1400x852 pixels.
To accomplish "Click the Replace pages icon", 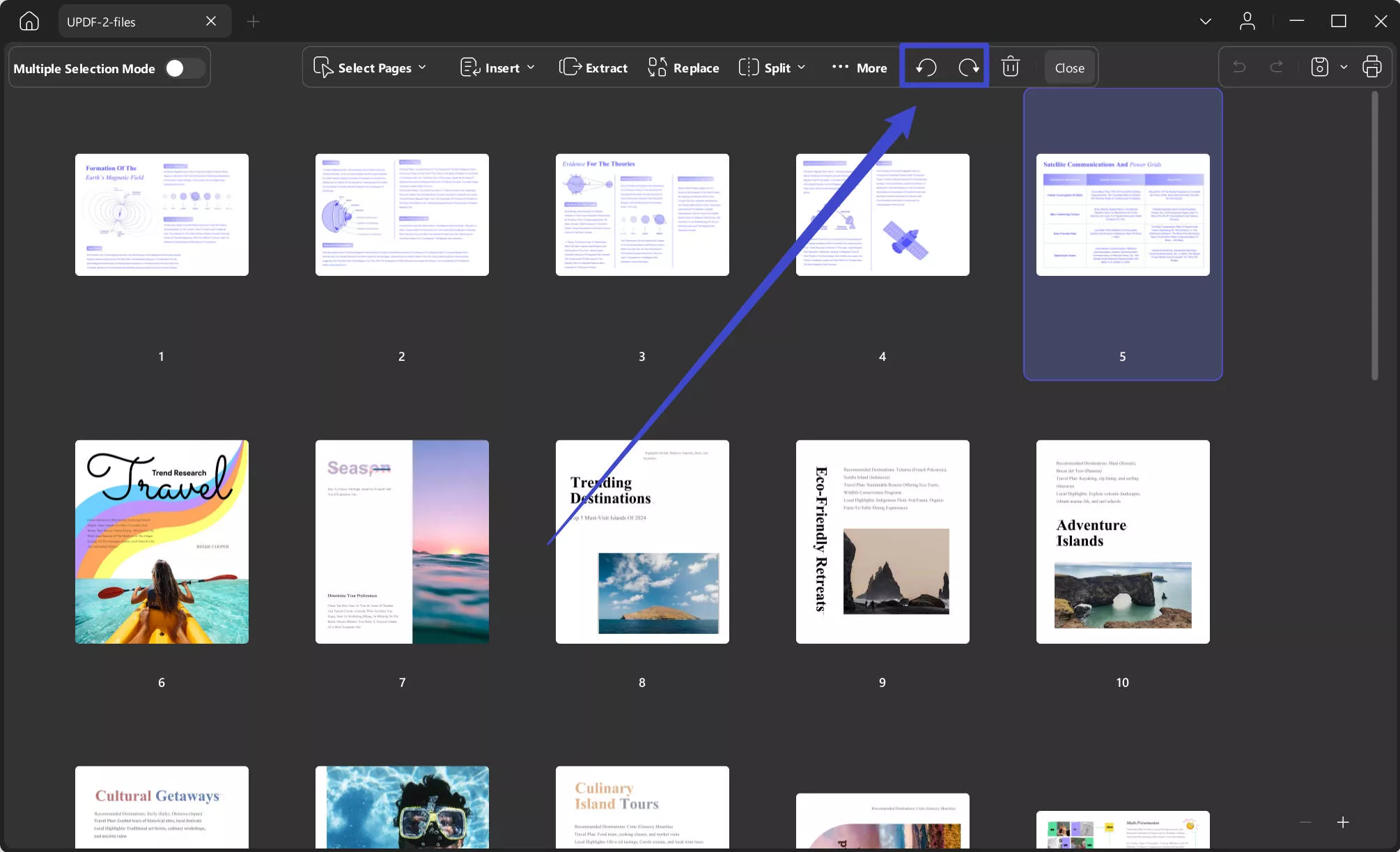I will point(658,67).
